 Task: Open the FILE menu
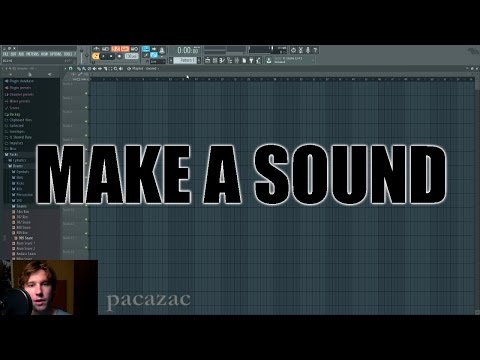click(6, 54)
